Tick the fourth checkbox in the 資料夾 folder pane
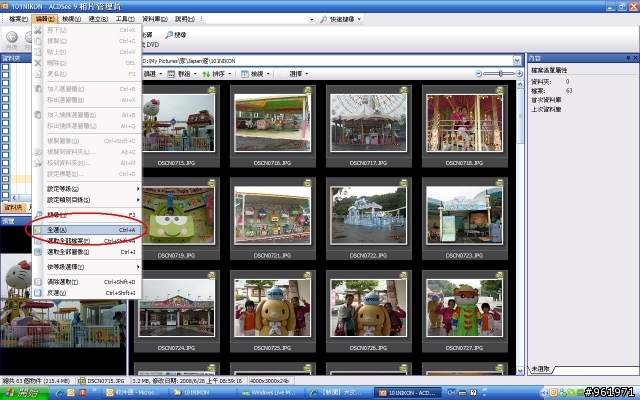 (x=5, y=91)
